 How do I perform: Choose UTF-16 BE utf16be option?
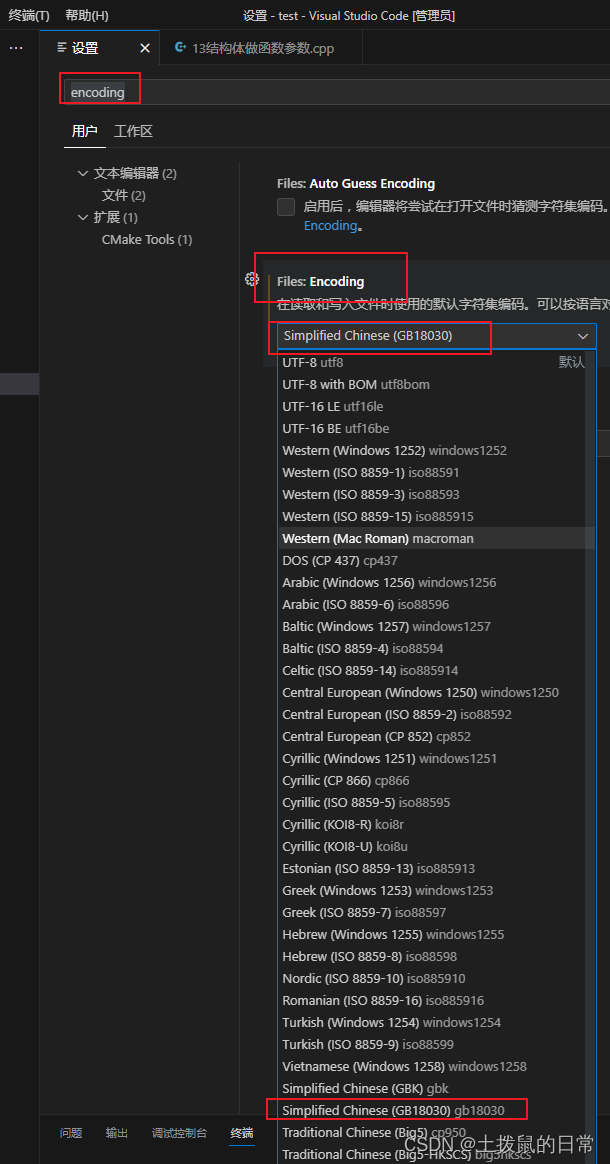click(x=436, y=428)
